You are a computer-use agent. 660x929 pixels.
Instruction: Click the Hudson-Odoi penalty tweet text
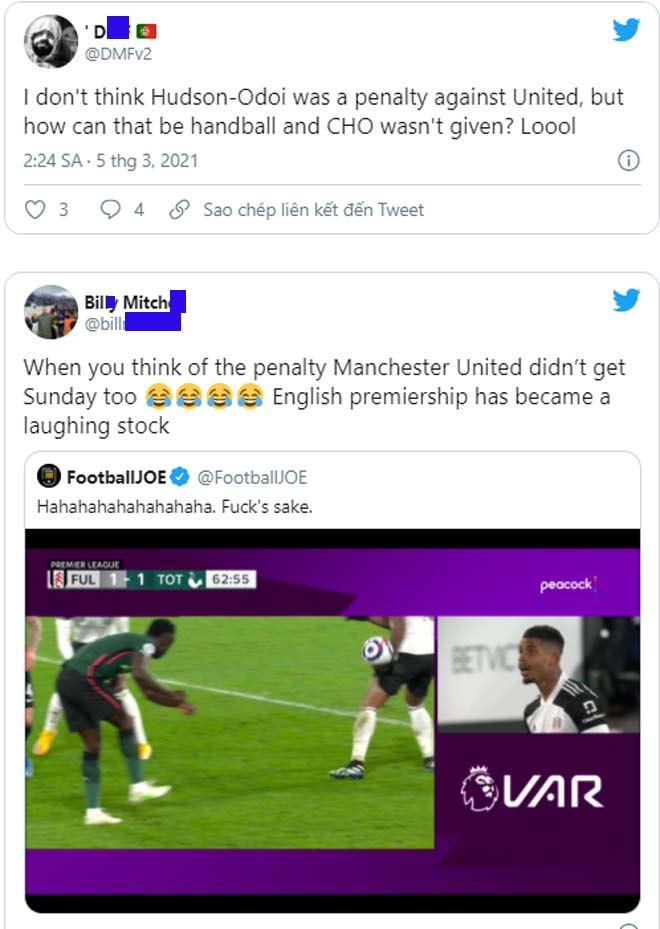323,113
